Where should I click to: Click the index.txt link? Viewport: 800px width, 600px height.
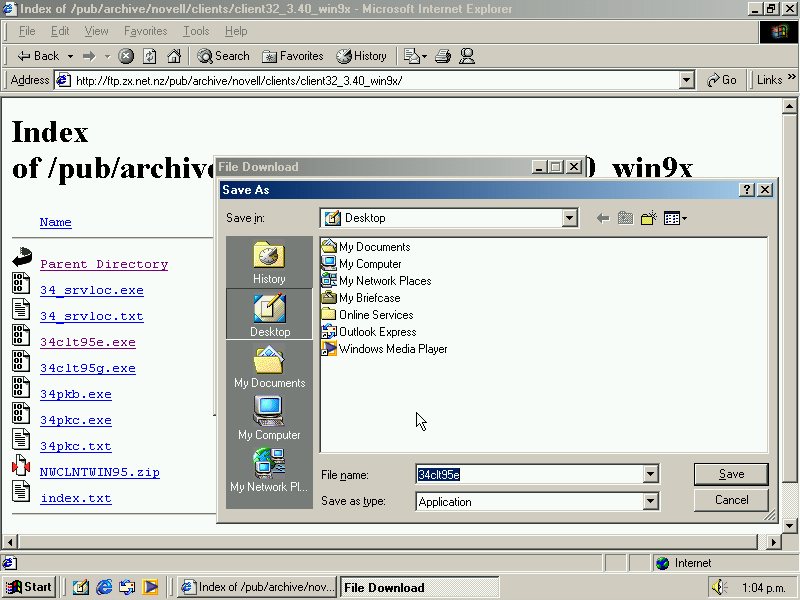click(76, 498)
